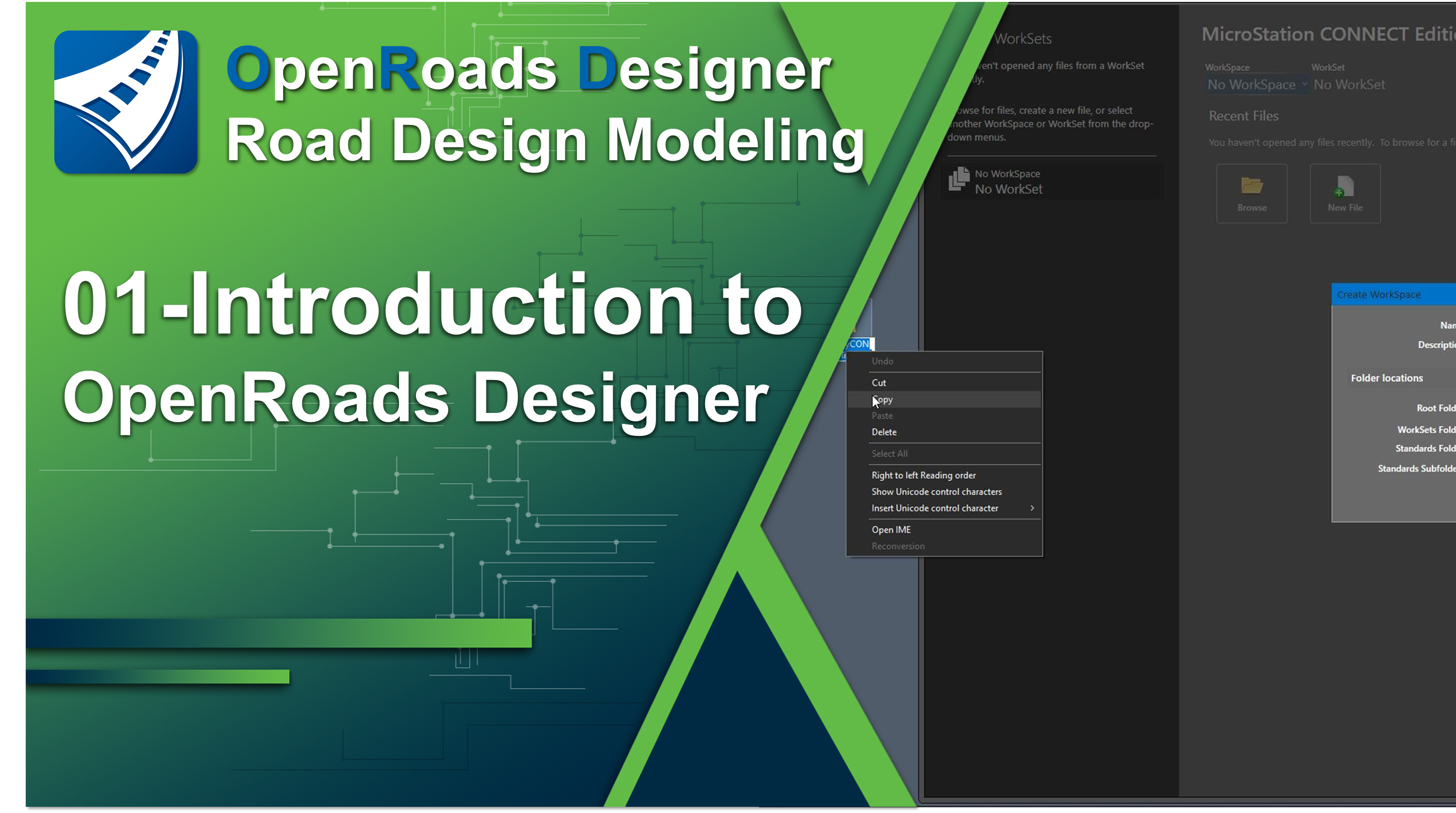Image resolution: width=1456 pixels, height=813 pixels.
Task: Click the OpenRoads Designer road logo icon
Action: [x=125, y=102]
